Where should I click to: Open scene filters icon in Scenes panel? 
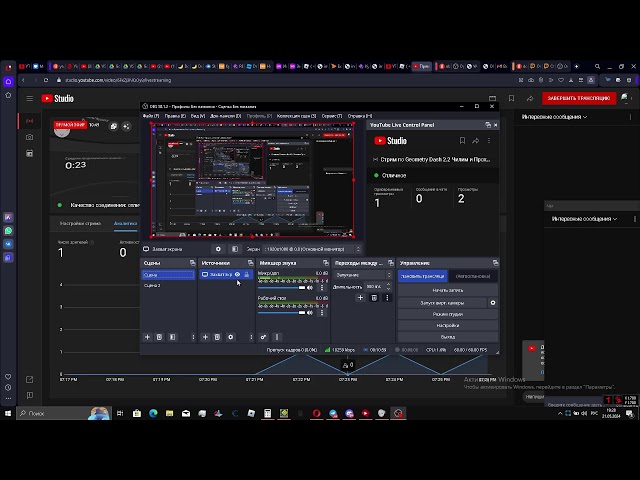[x=173, y=337]
